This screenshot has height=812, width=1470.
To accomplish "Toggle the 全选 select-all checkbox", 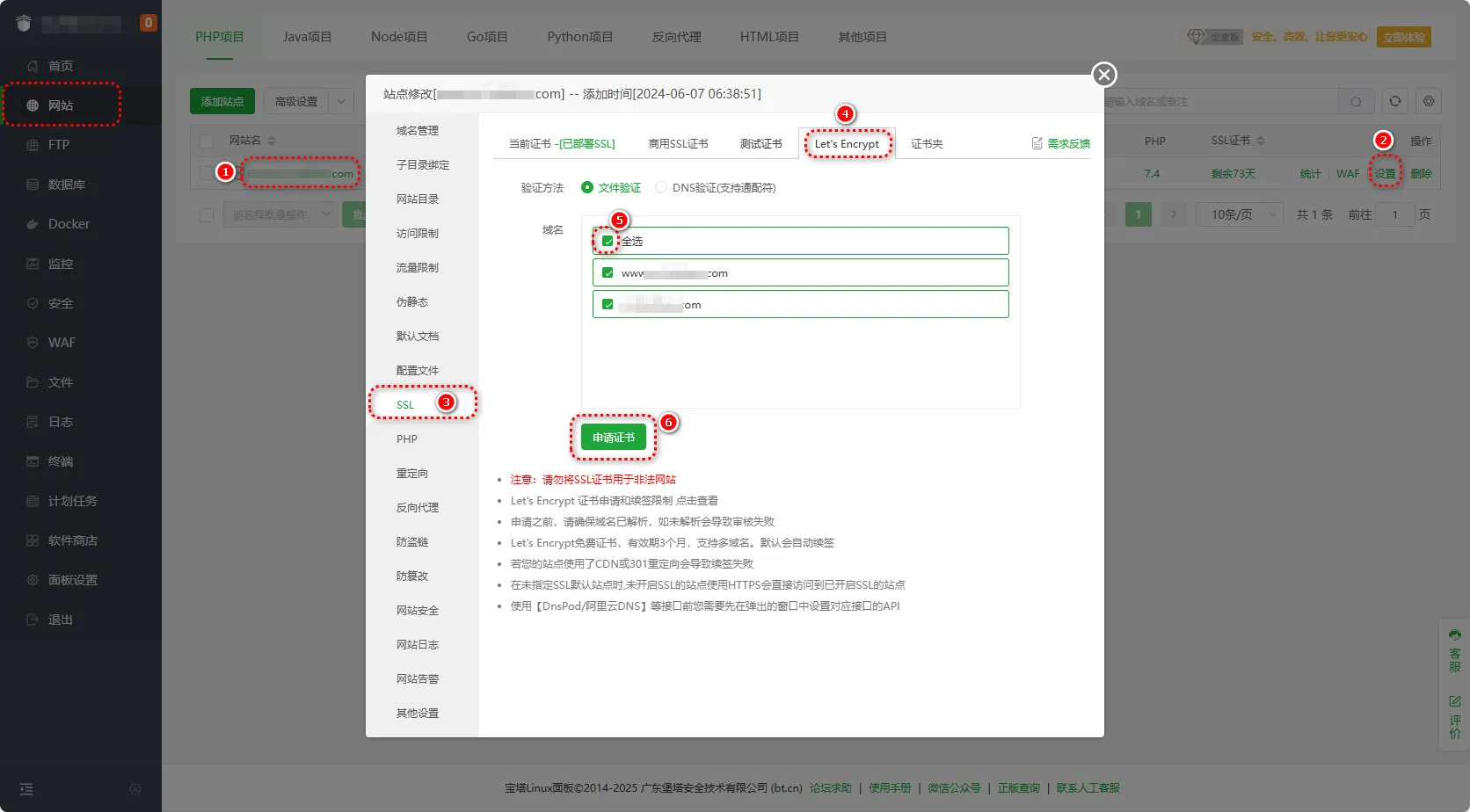I will tap(608, 241).
